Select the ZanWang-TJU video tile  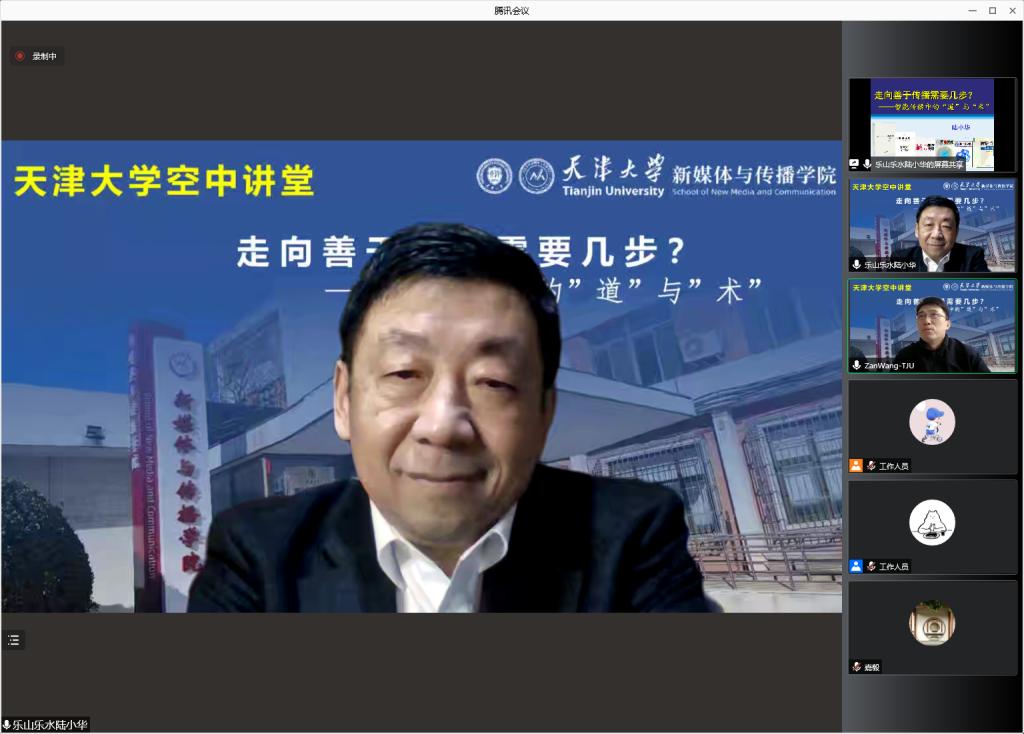[932, 325]
